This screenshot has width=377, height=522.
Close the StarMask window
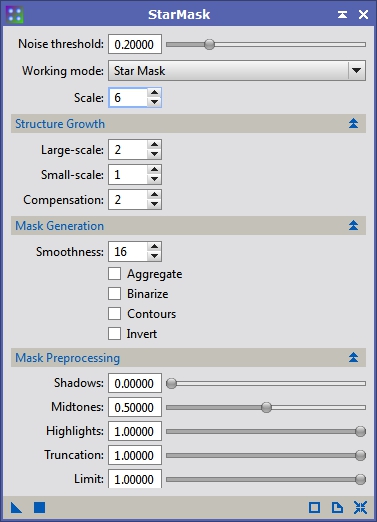(x=363, y=14)
